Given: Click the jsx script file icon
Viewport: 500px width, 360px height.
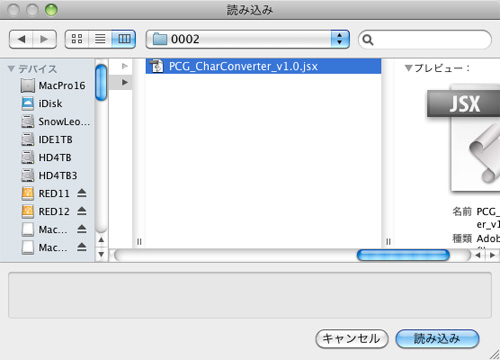Looking at the screenshot, I should [156, 66].
